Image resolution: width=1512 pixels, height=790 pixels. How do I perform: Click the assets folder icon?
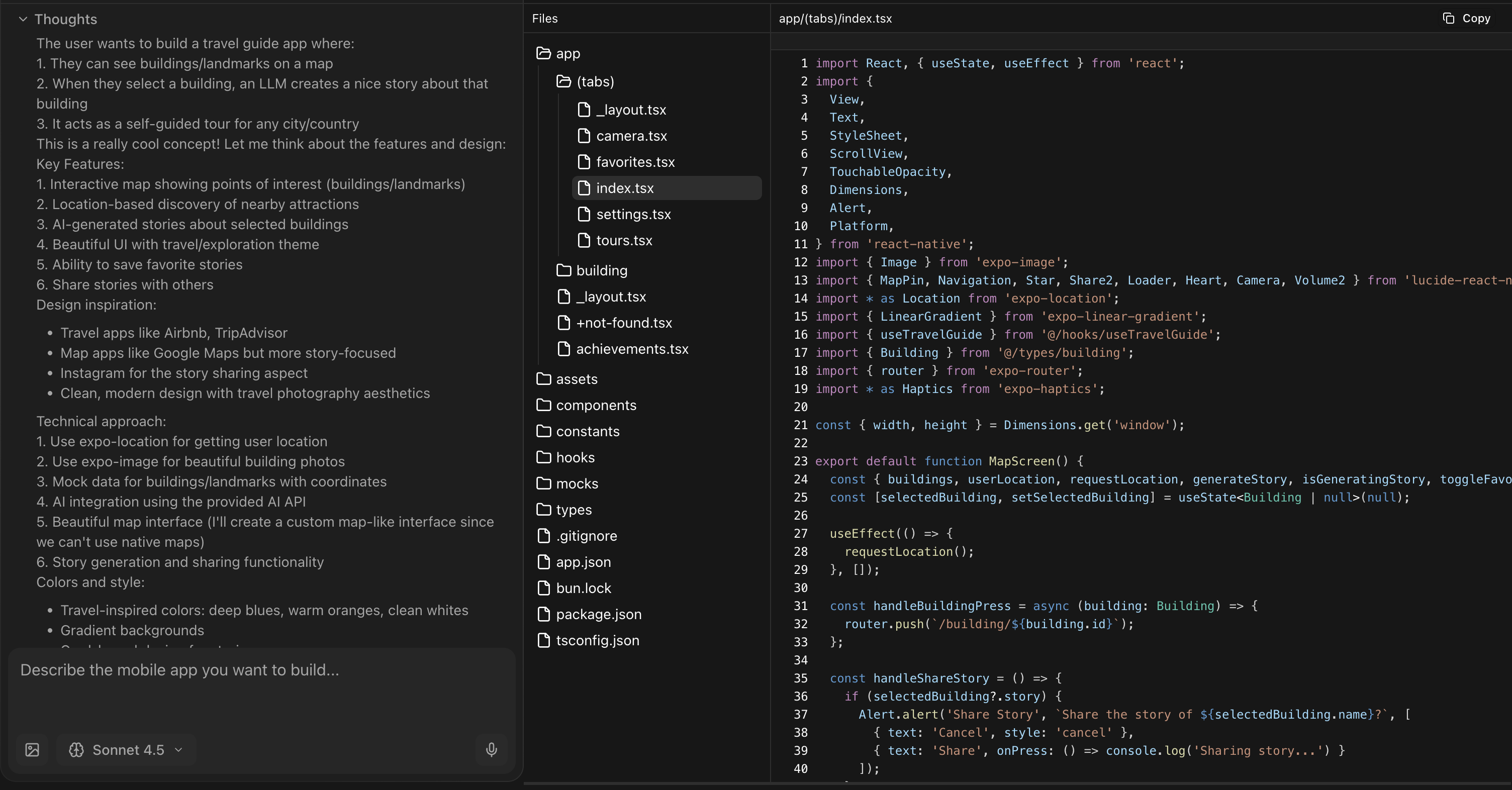[543, 378]
